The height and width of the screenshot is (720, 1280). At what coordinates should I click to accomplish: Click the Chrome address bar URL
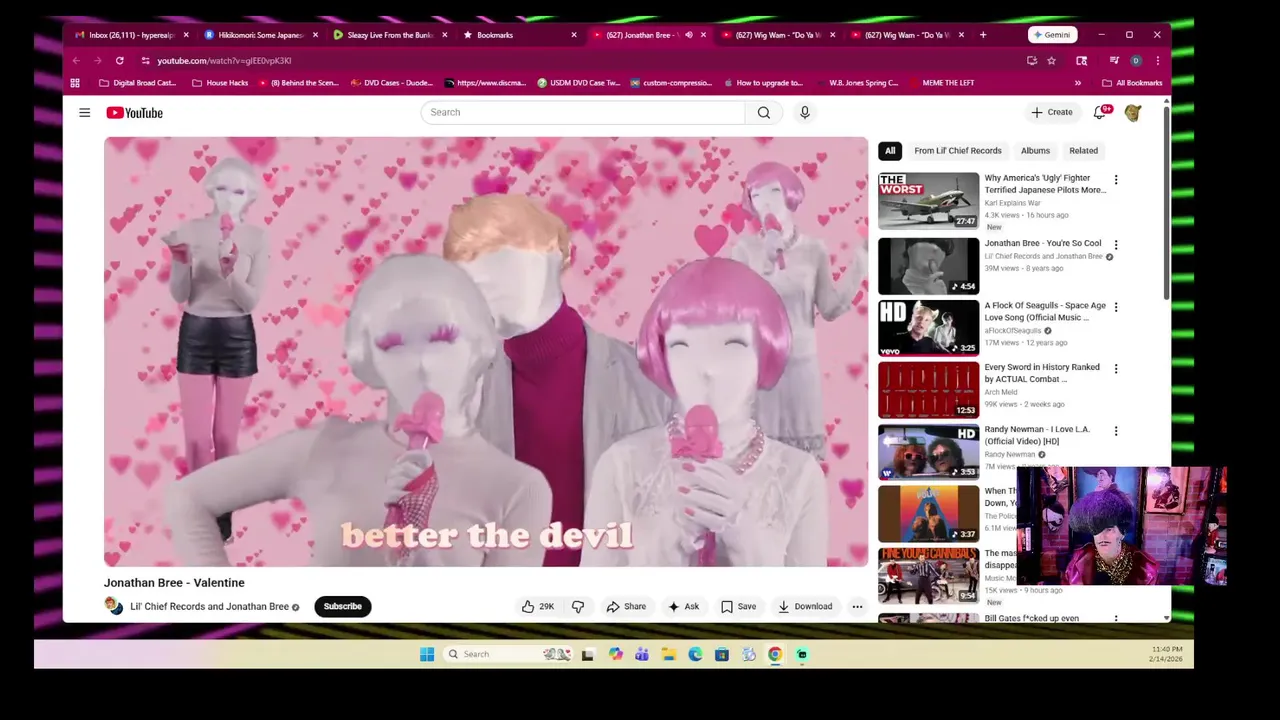[x=224, y=60]
